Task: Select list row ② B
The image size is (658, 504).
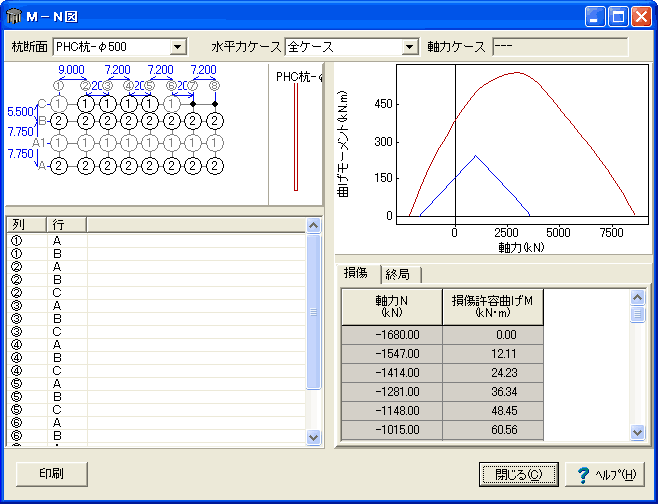Action: 156,280
